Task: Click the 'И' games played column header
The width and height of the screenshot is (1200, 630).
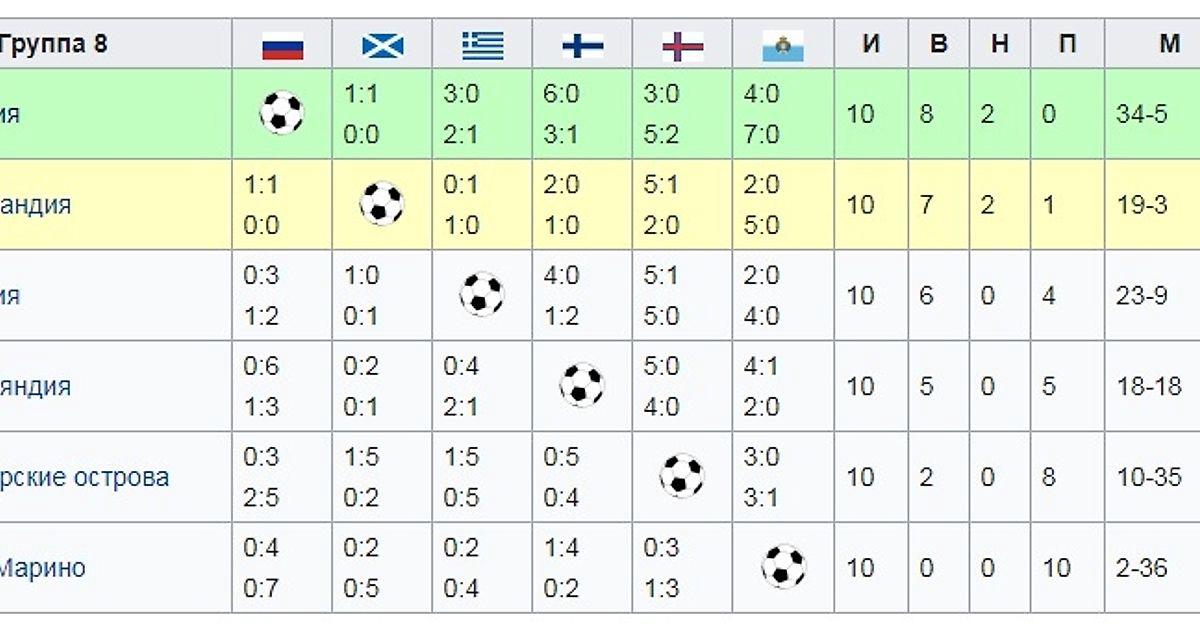Action: (871, 45)
